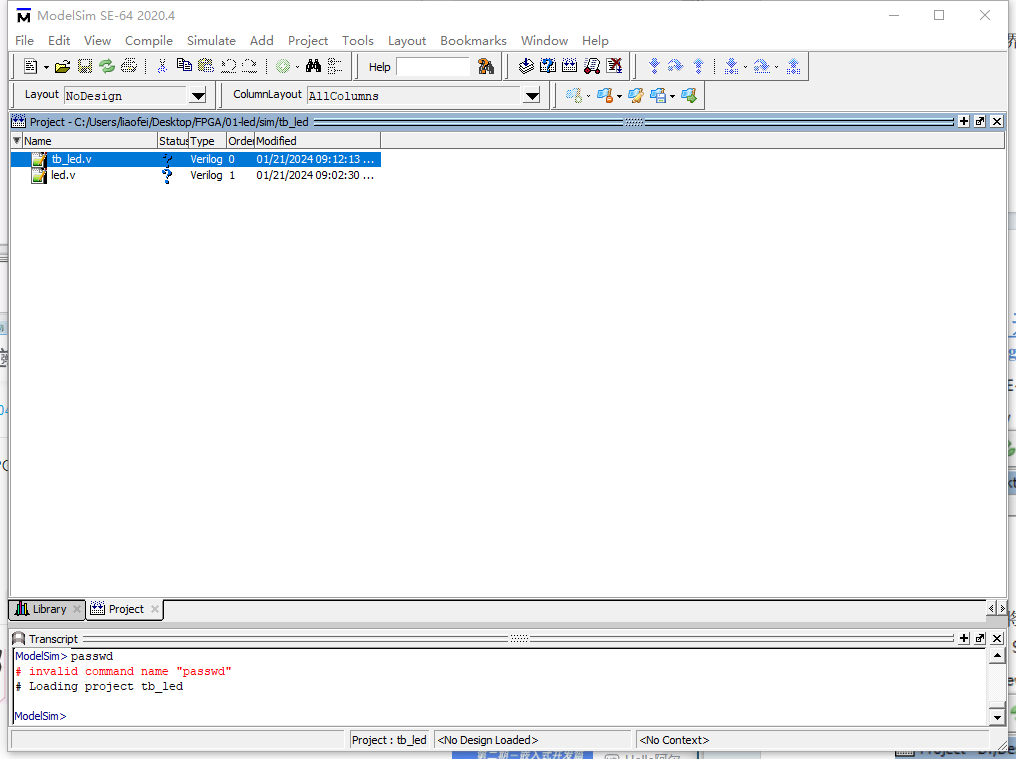
Task: Click the Help search binoculars icon
Action: coord(485,66)
